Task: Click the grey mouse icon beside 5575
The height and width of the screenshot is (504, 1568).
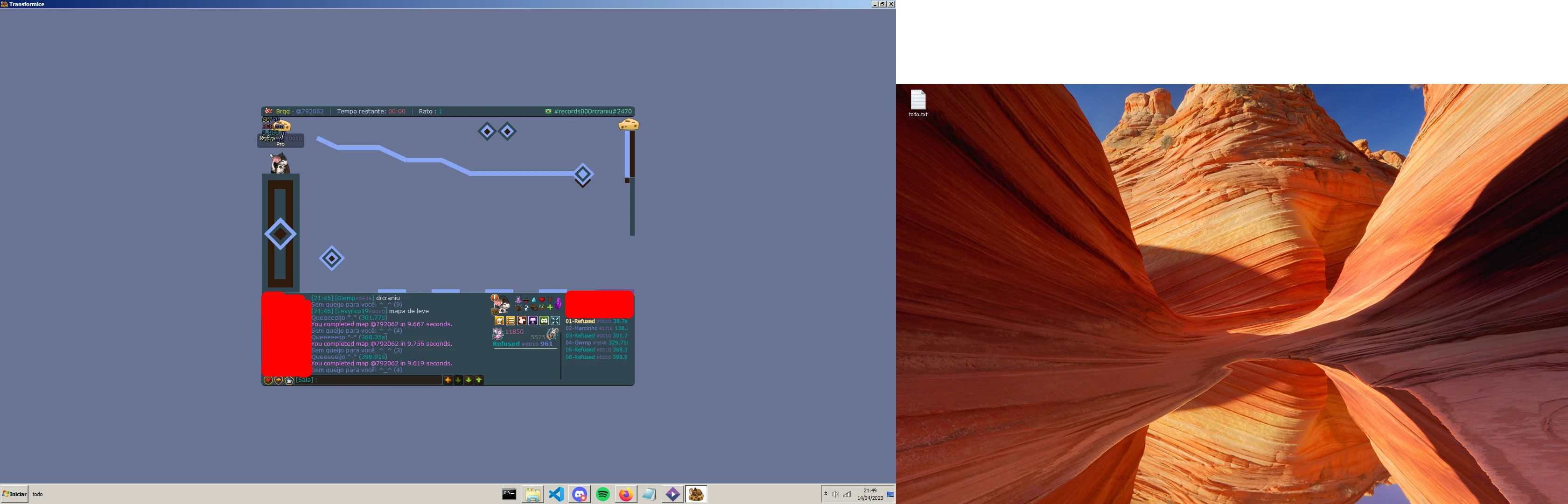Action: click(552, 334)
